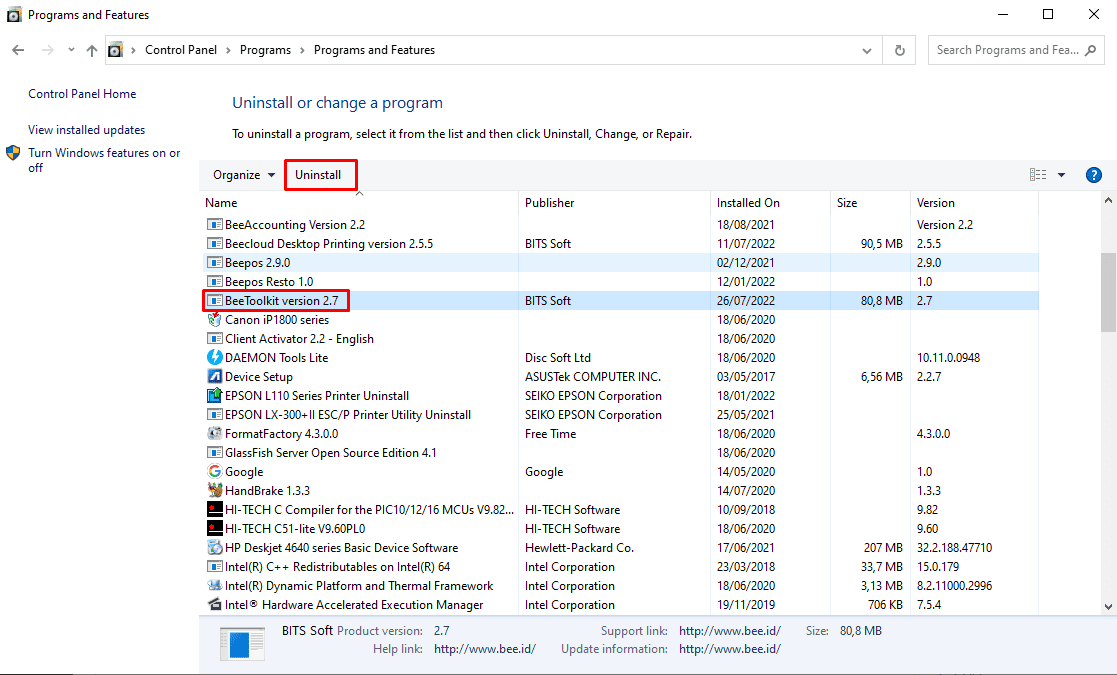The image size is (1117, 675).
Task: Click the scrollbar up arrow
Action: pos(1108,202)
